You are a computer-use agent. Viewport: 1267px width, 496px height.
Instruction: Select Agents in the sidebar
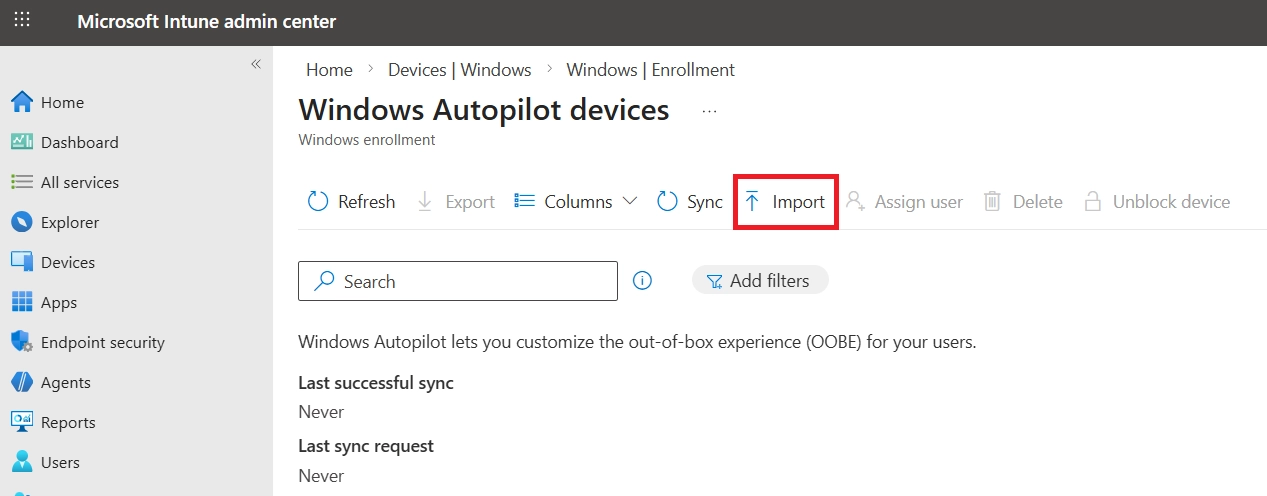pyautogui.click(x=65, y=382)
